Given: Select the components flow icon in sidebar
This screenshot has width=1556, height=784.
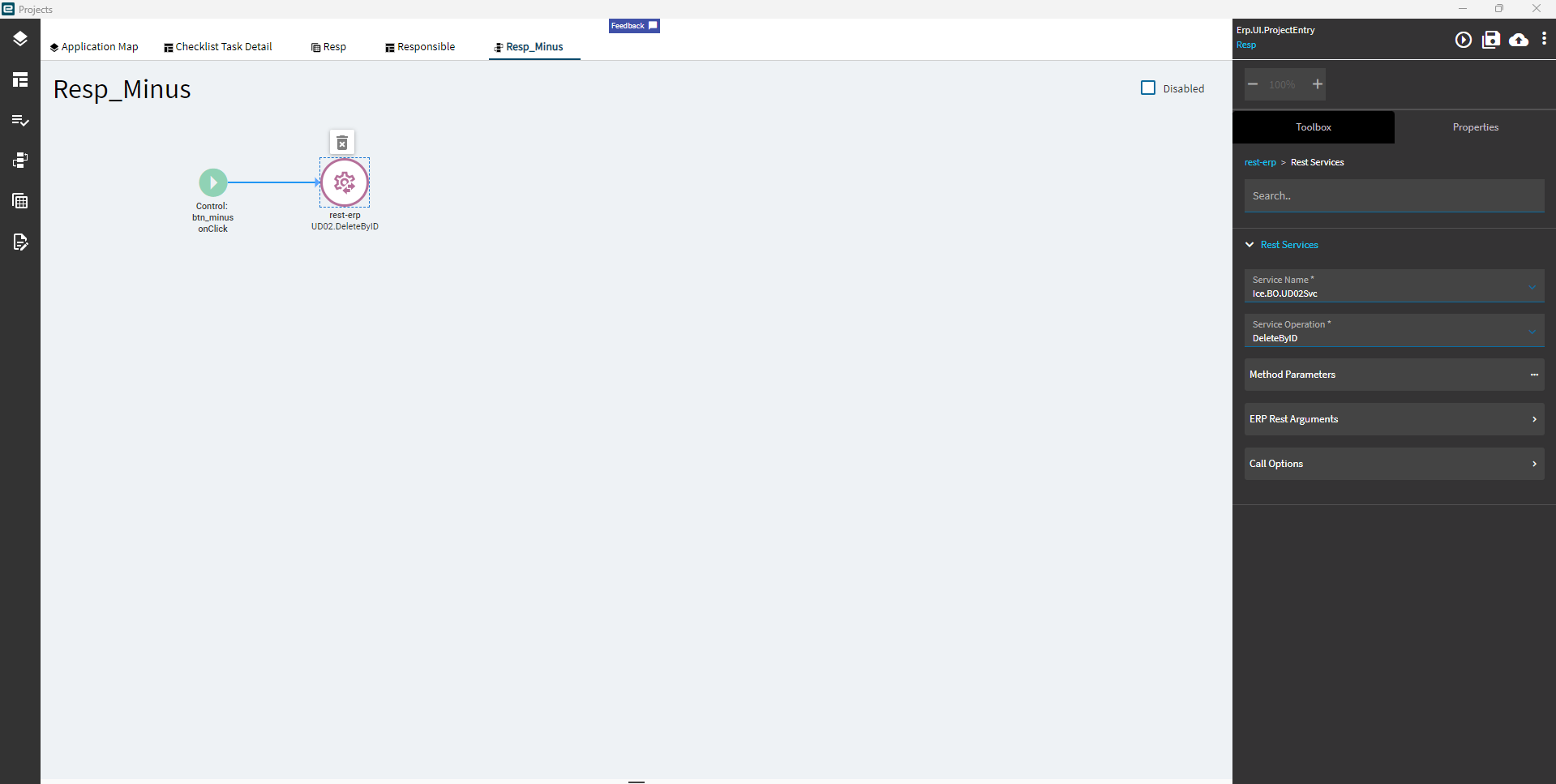Looking at the screenshot, I should coord(19,161).
